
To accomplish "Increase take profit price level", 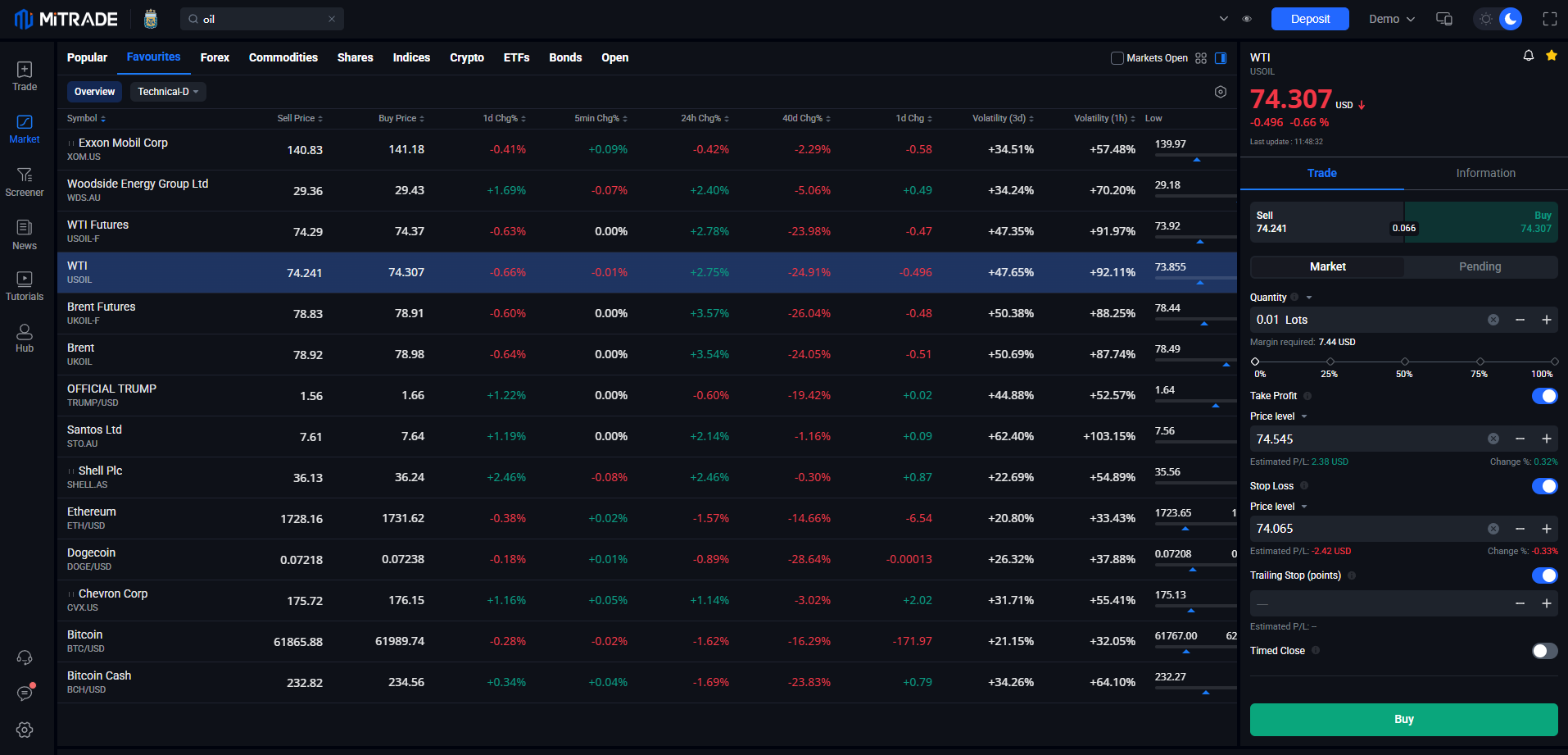I will pyautogui.click(x=1547, y=439).
